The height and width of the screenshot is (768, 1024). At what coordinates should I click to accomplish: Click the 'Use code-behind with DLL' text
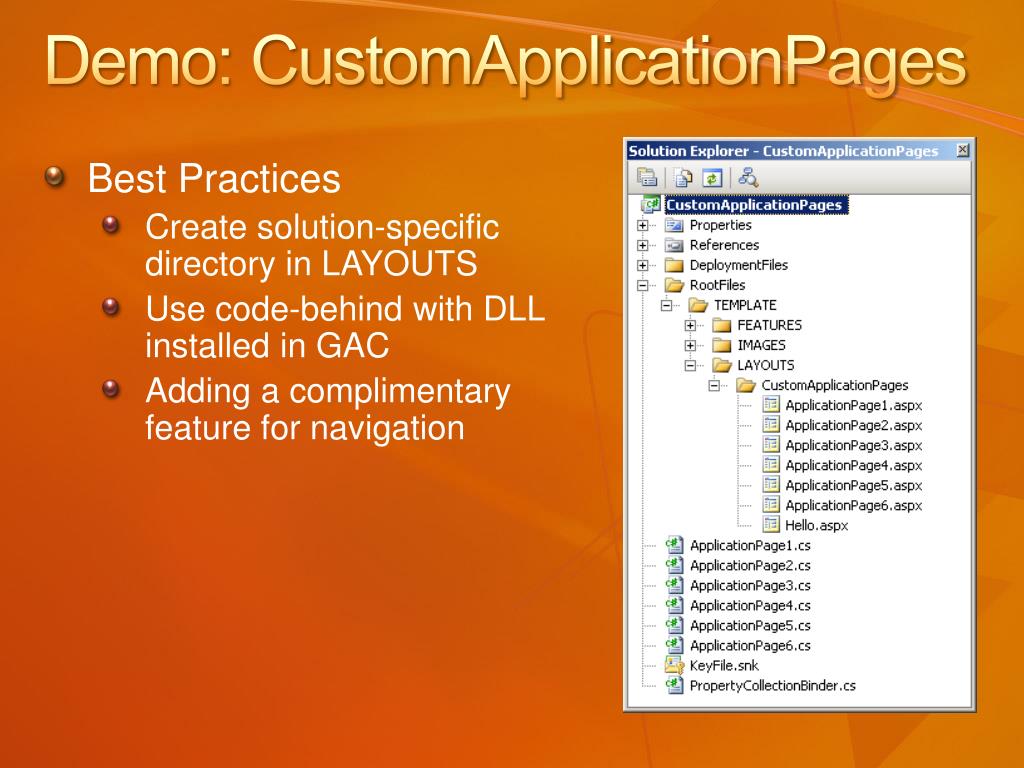pos(345,309)
